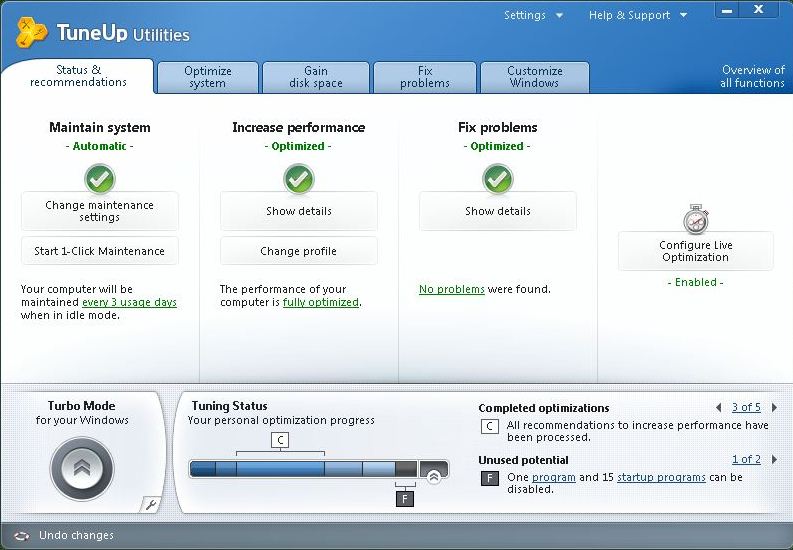Go to next completed optimization arrow
Viewport: 793px width, 550px height.
pos(774,407)
